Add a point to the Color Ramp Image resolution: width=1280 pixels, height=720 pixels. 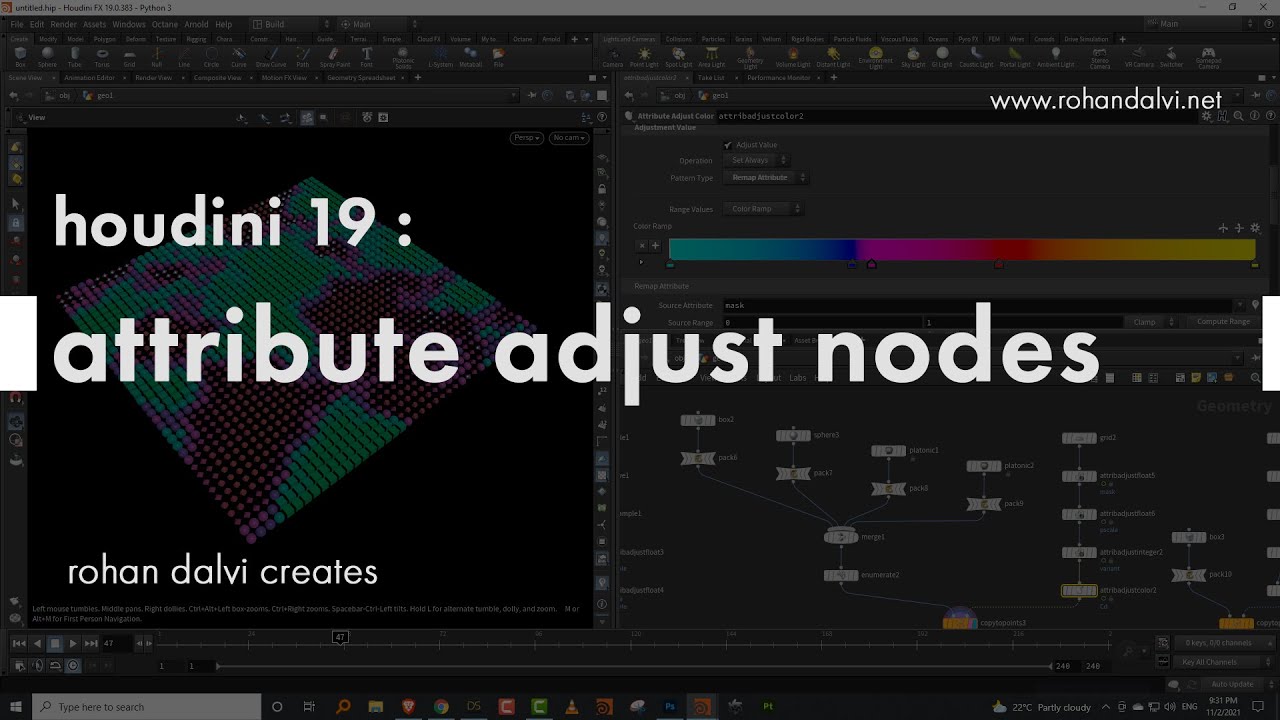[656, 245]
